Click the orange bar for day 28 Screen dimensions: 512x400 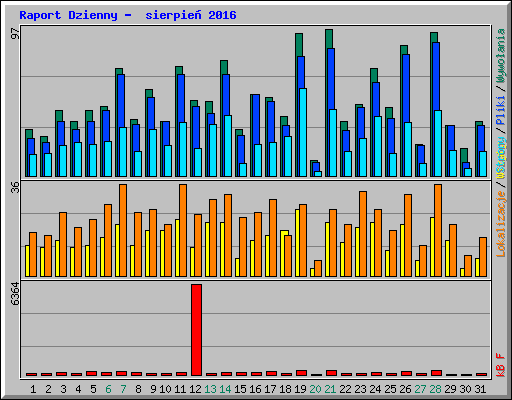438,230
